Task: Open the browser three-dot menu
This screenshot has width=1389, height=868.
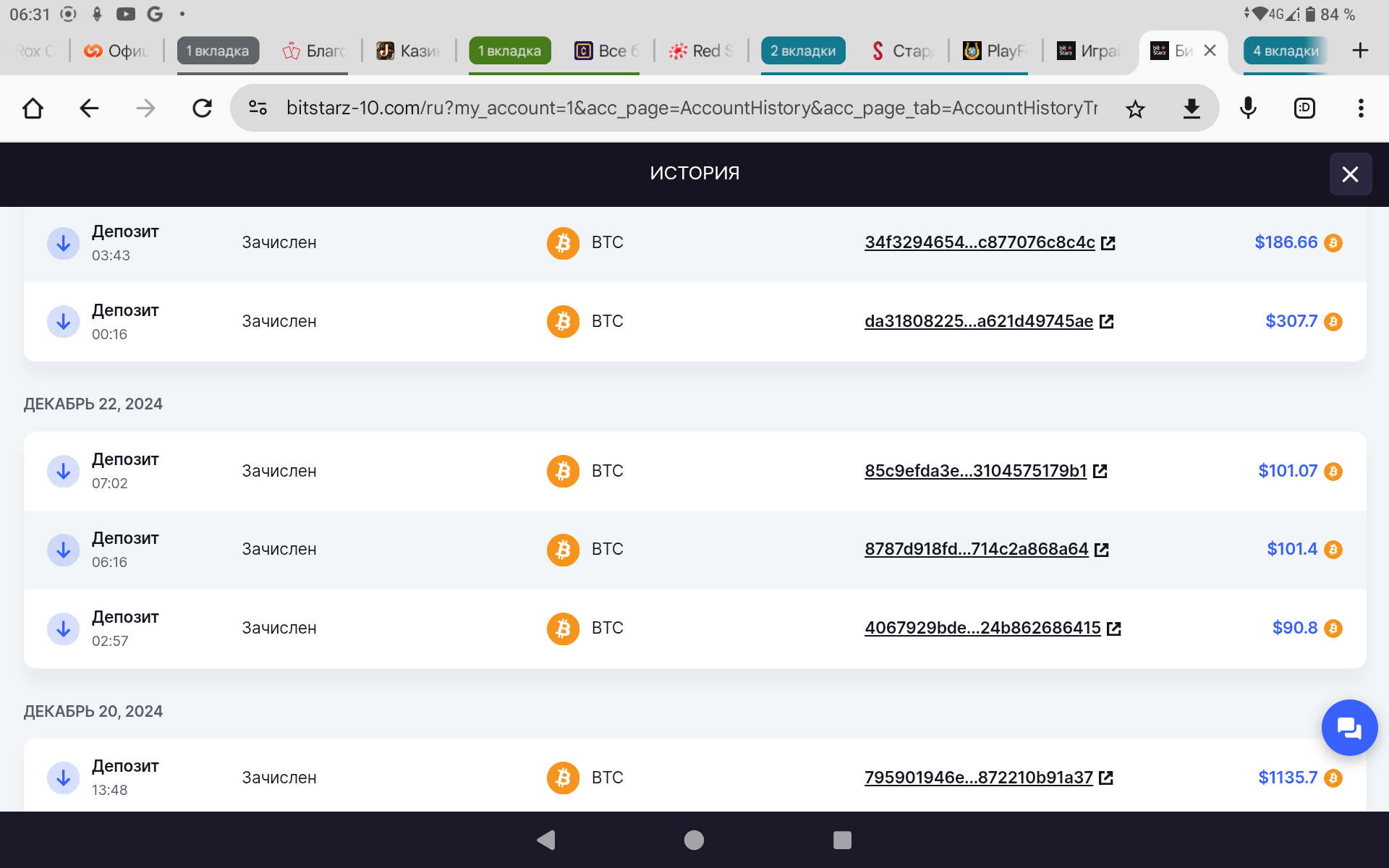Action: tap(1361, 109)
